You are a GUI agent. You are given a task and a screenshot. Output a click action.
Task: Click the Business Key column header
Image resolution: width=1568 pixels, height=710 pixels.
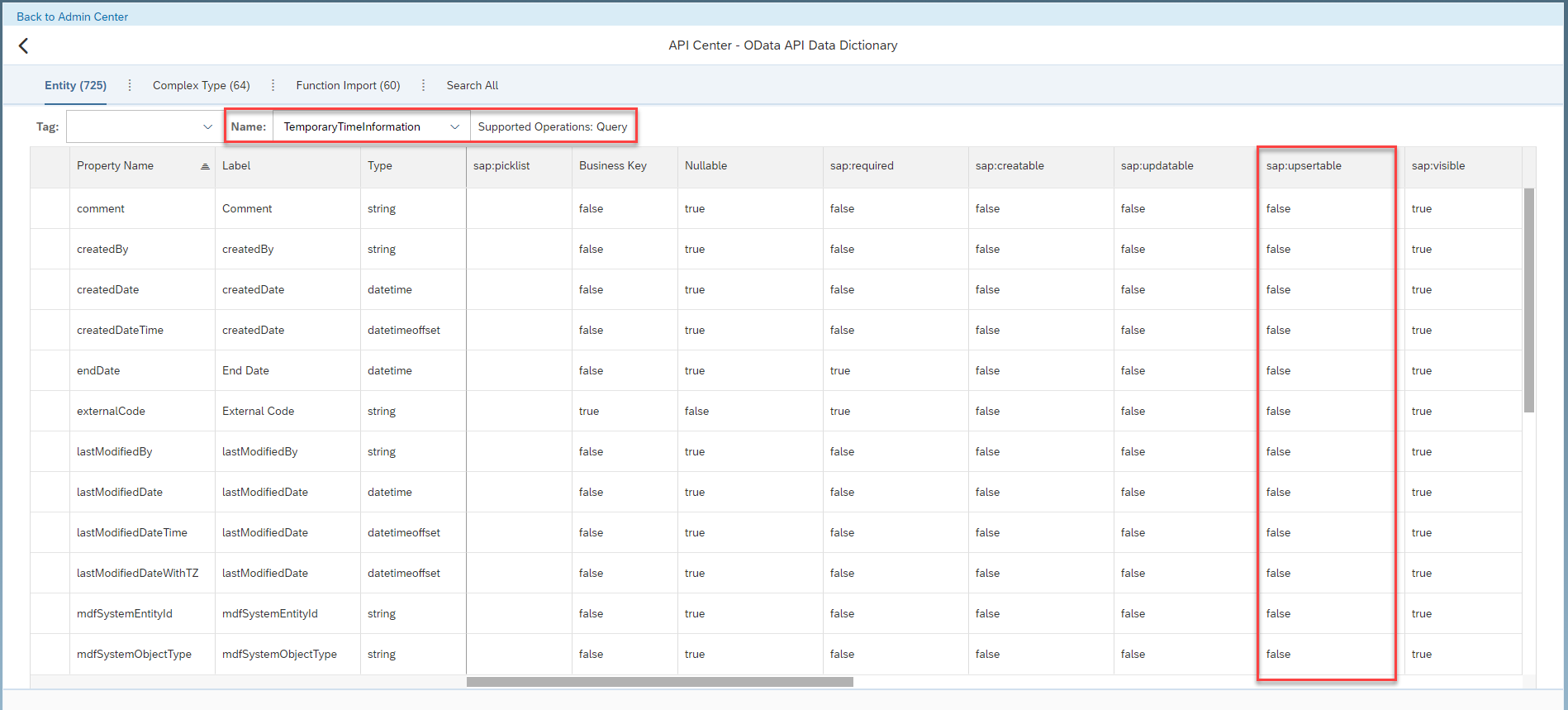[625, 166]
